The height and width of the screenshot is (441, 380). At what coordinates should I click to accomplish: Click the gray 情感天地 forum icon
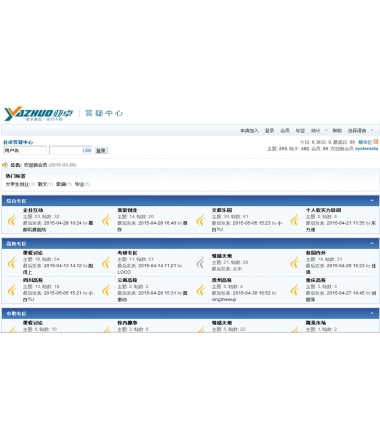[x=201, y=263]
